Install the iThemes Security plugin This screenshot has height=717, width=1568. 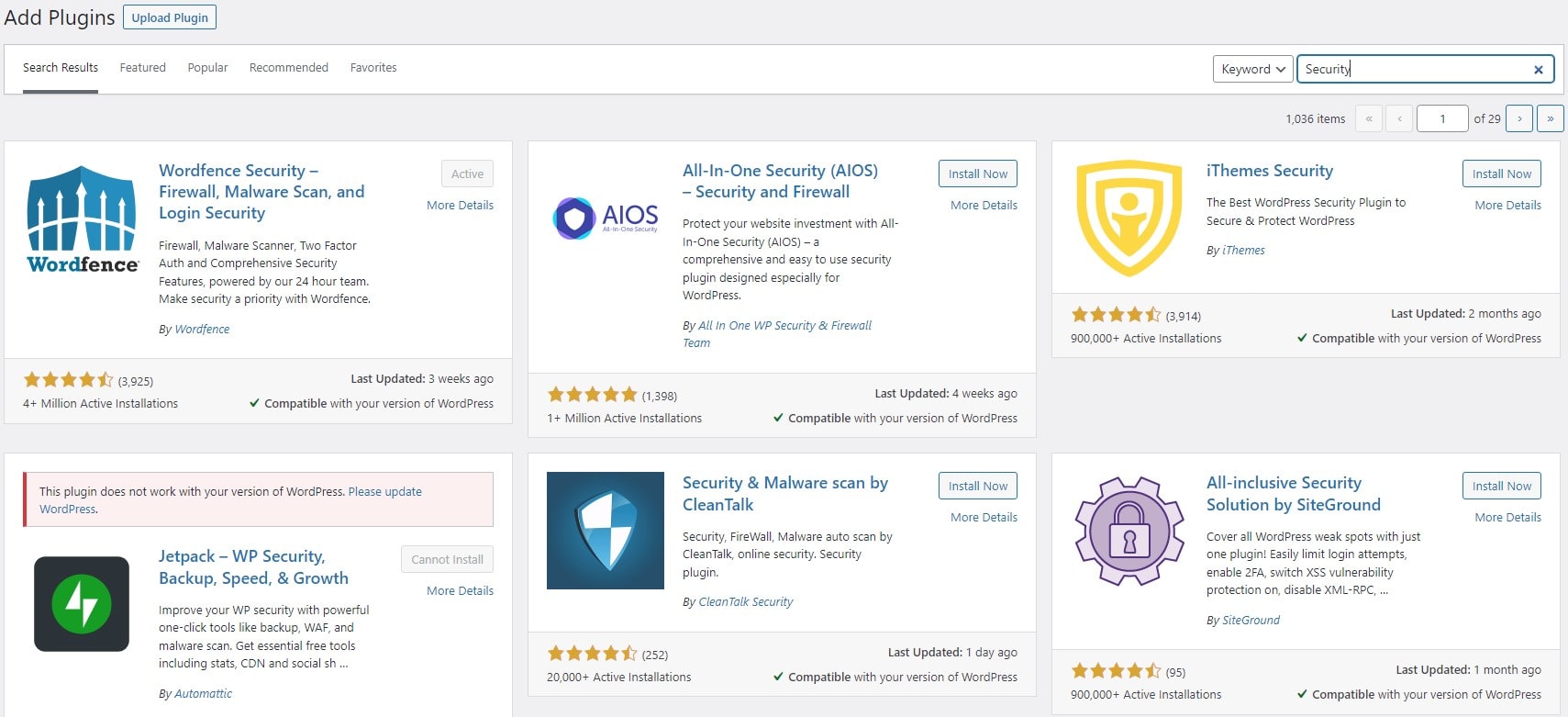(x=1502, y=174)
